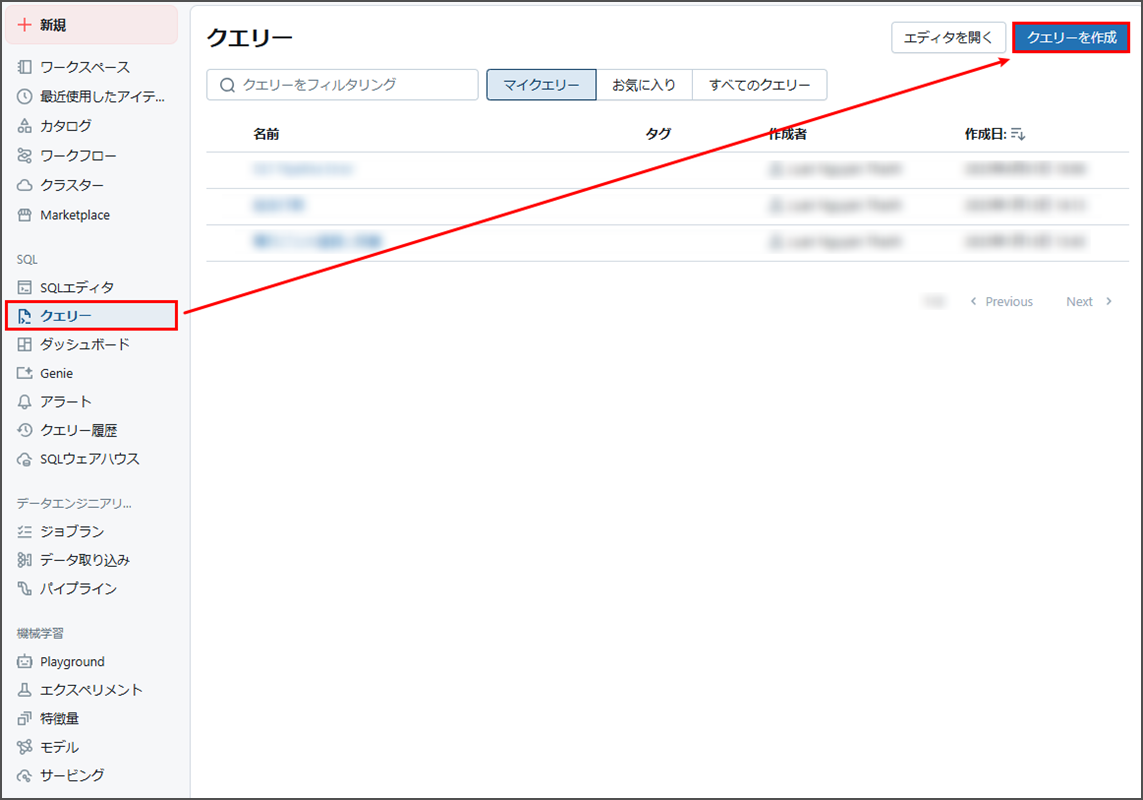
Task: Open the ダッシュボード grid icon
Action: click(24, 344)
